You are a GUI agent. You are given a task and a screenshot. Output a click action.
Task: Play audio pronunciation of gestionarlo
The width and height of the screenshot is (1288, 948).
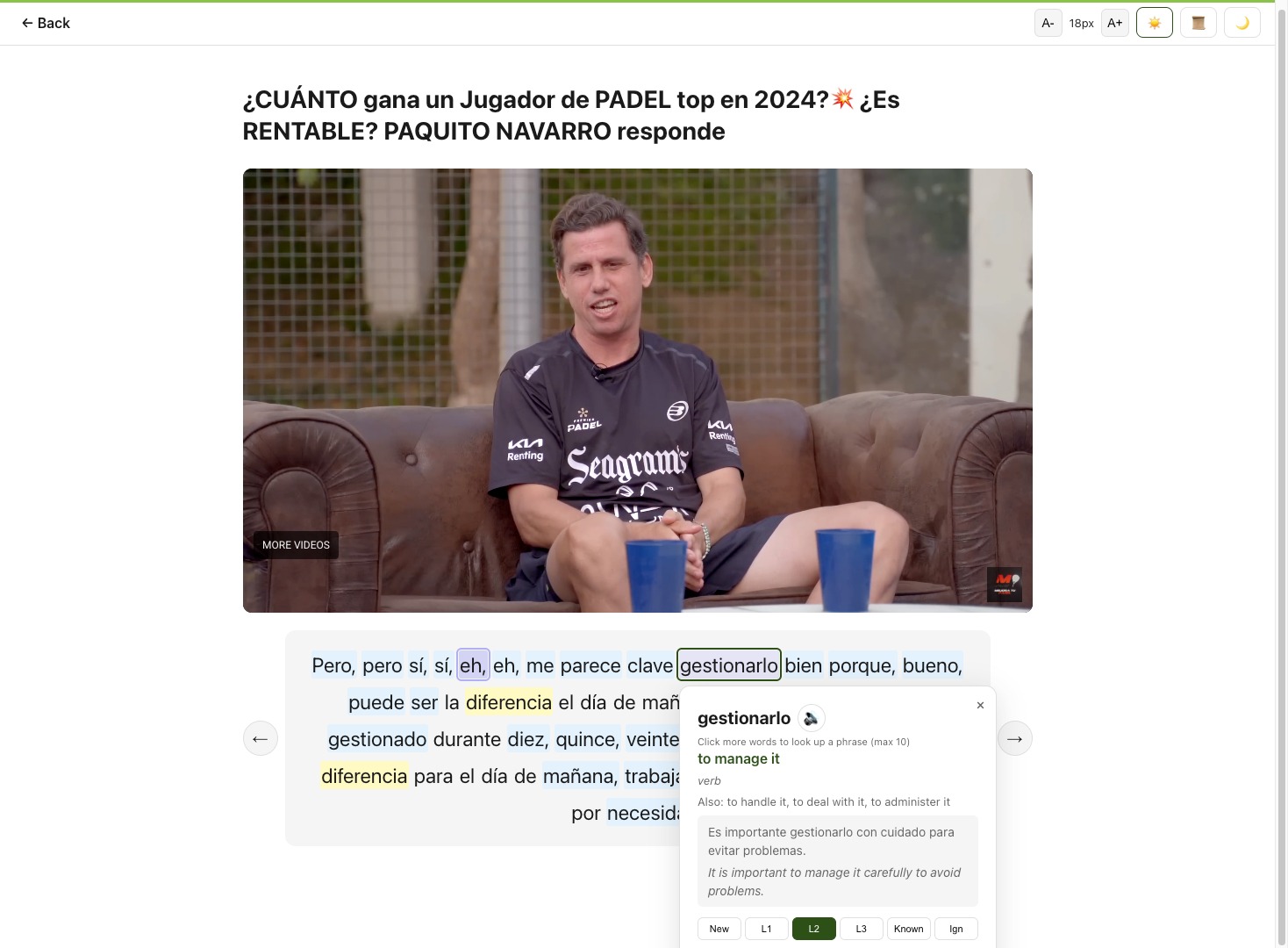tap(812, 718)
